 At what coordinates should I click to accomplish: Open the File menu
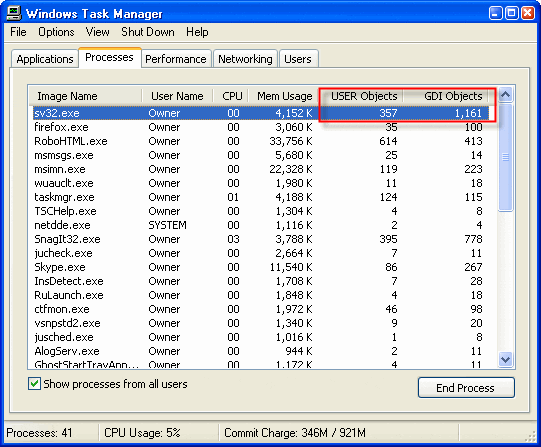tap(18, 32)
